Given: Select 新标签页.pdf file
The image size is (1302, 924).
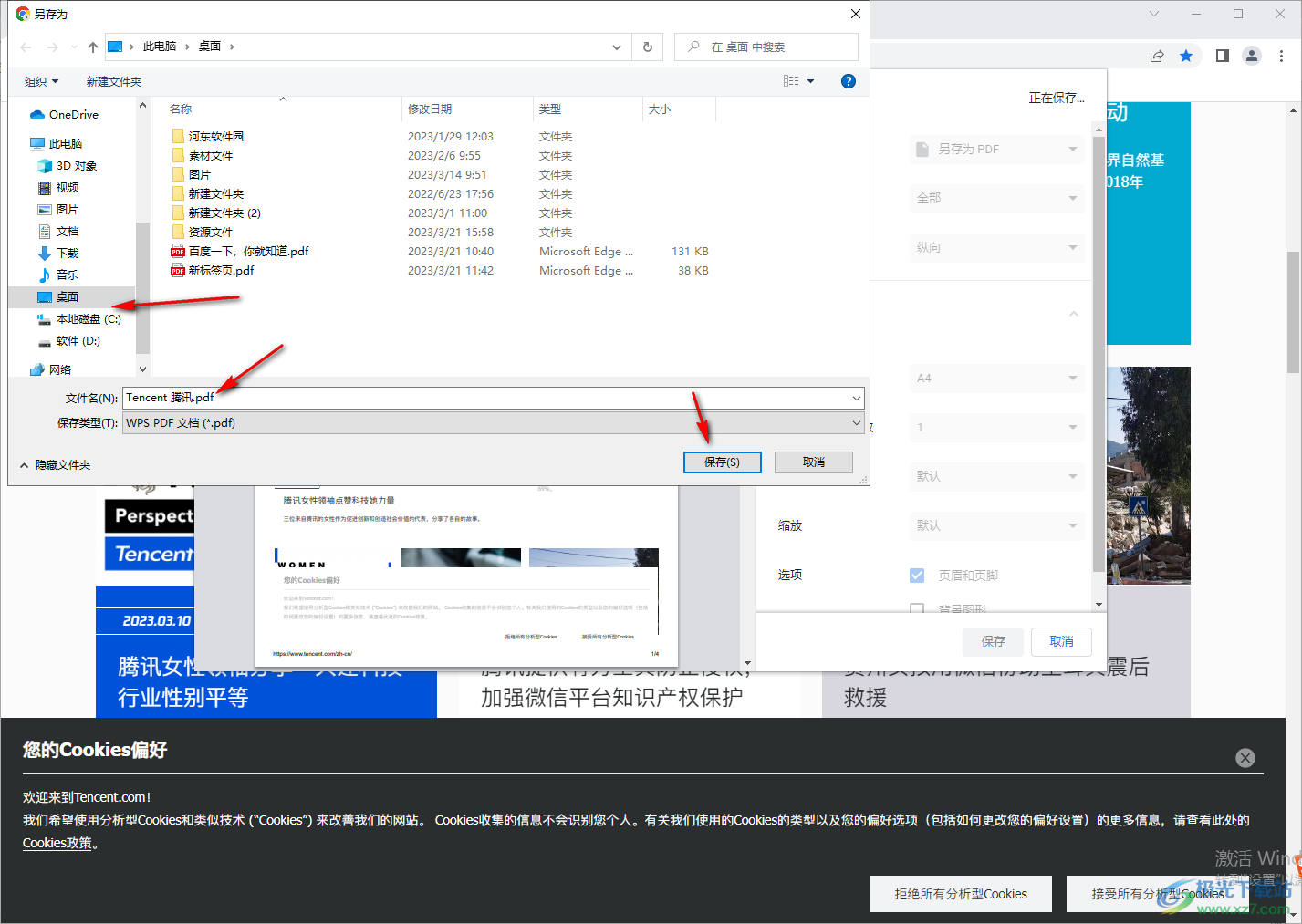Looking at the screenshot, I should 221,271.
